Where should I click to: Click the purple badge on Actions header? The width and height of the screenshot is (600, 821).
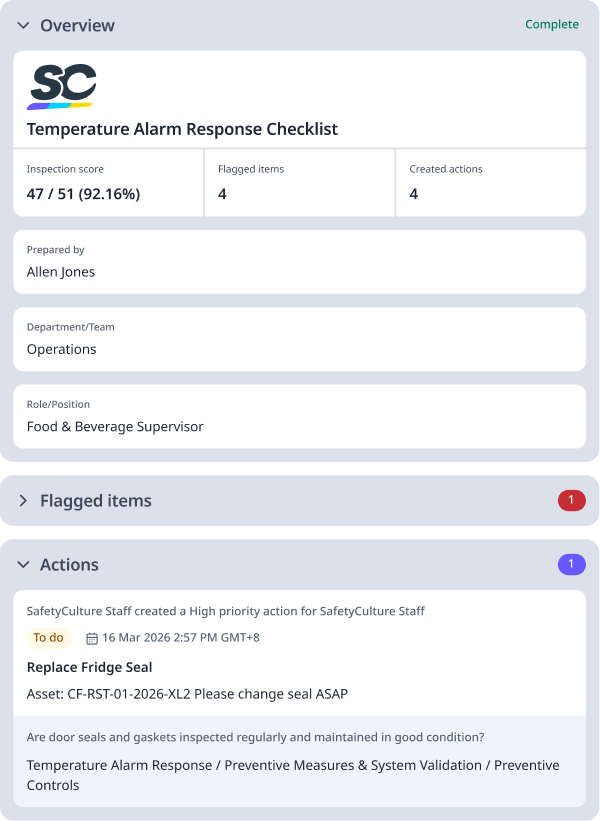[x=571, y=564]
